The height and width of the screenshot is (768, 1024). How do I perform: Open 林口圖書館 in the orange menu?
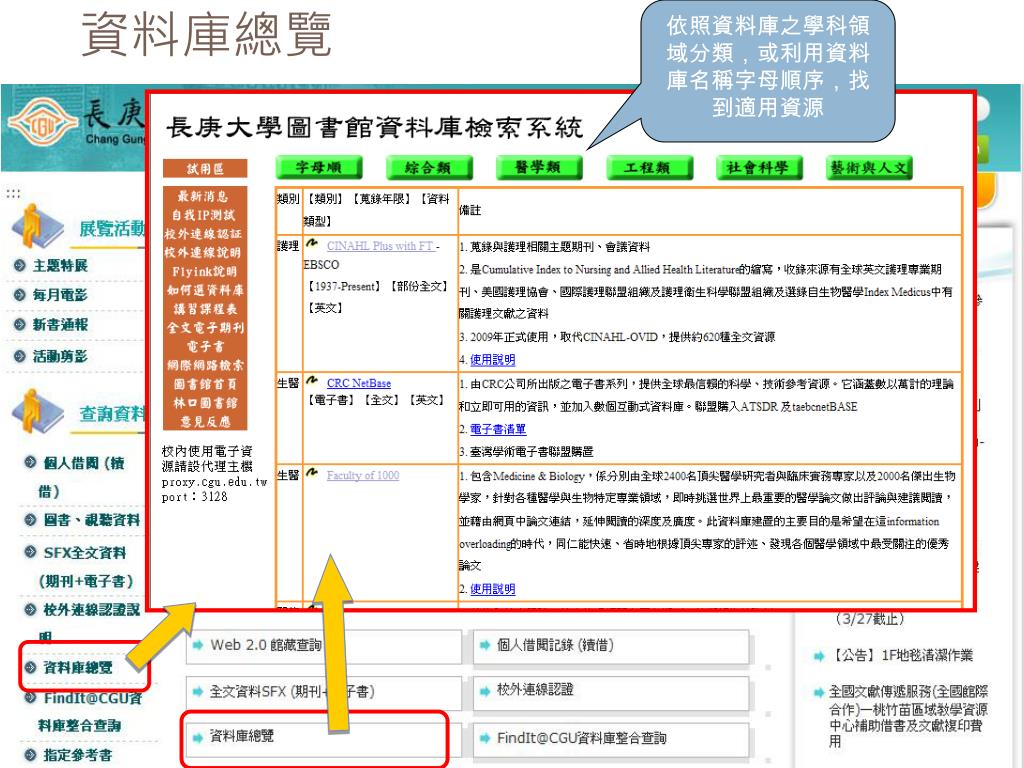click(x=205, y=403)
